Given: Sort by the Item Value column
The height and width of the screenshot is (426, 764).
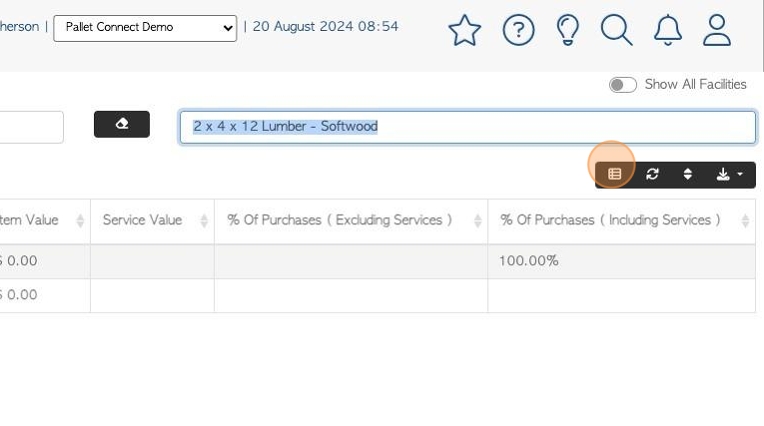Looking at the screenshot, I should point(44,221).
